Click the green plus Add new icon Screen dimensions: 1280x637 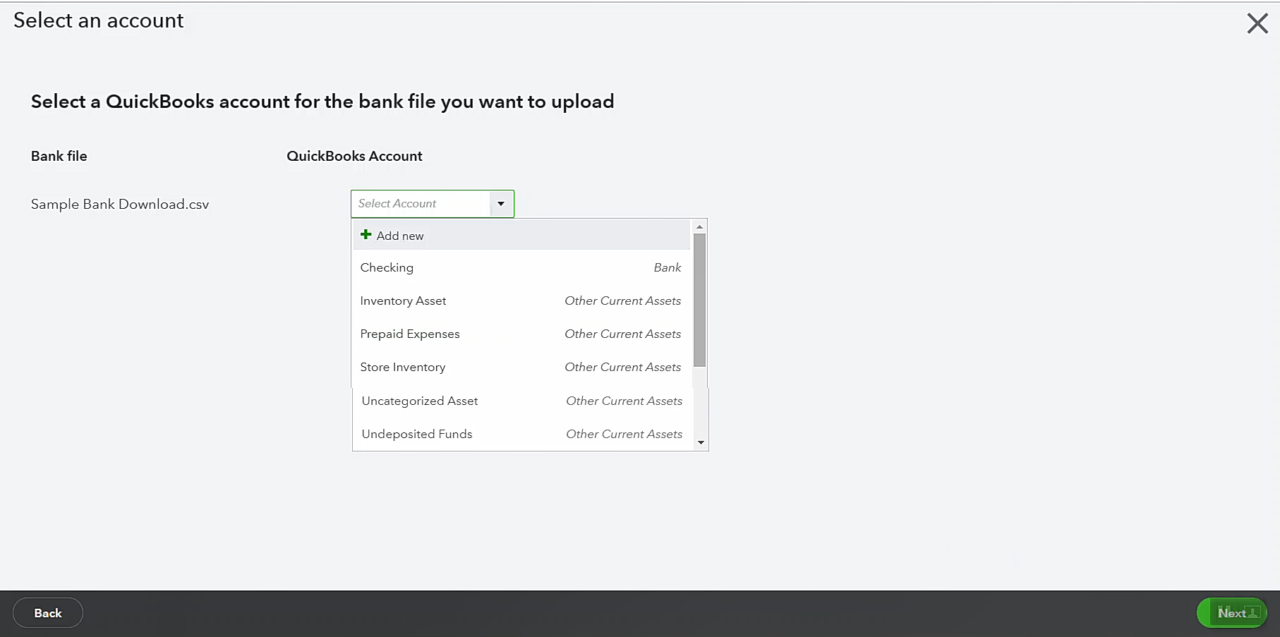[366, 234]
